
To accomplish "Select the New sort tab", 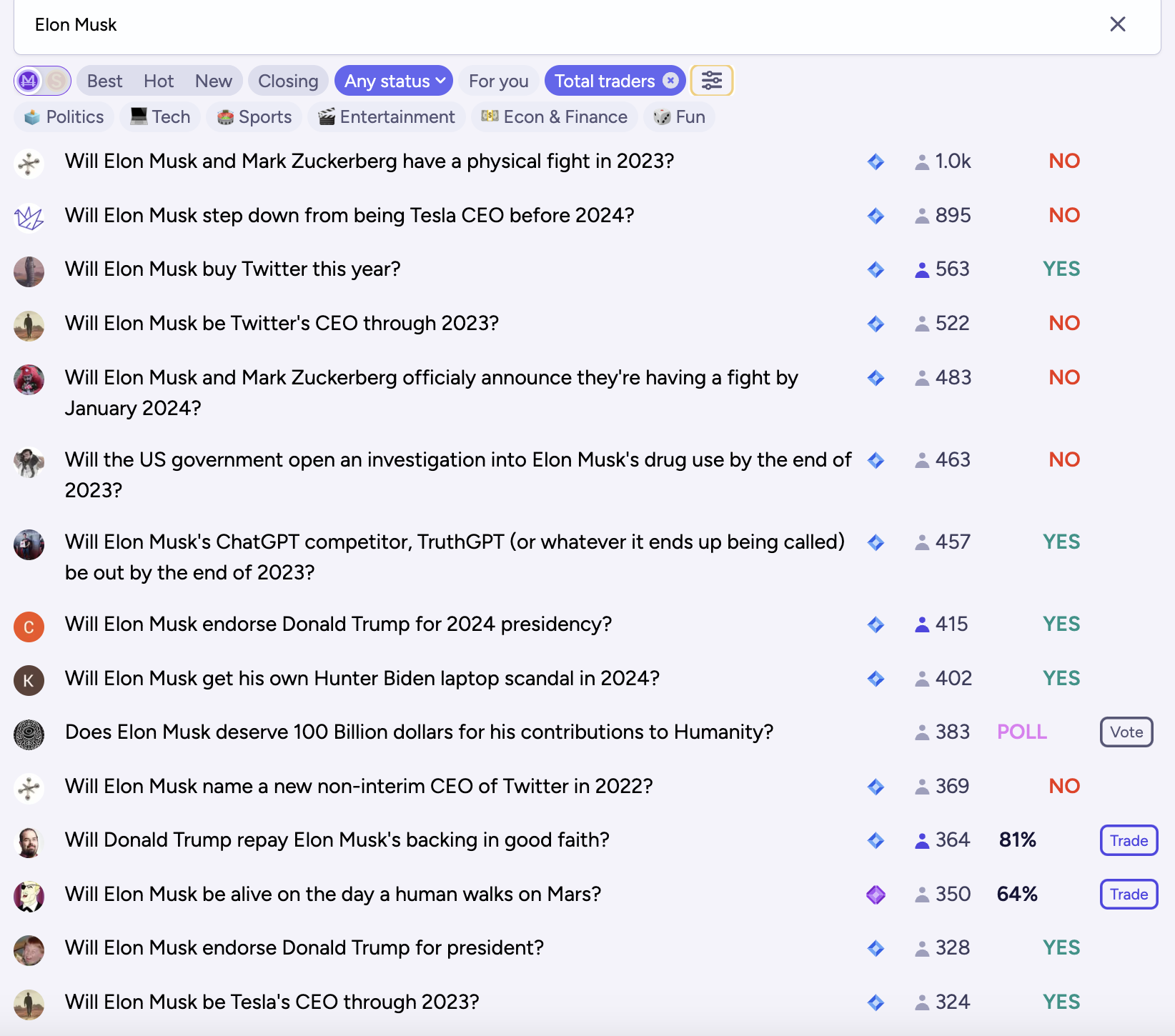I will coord(213,81).
